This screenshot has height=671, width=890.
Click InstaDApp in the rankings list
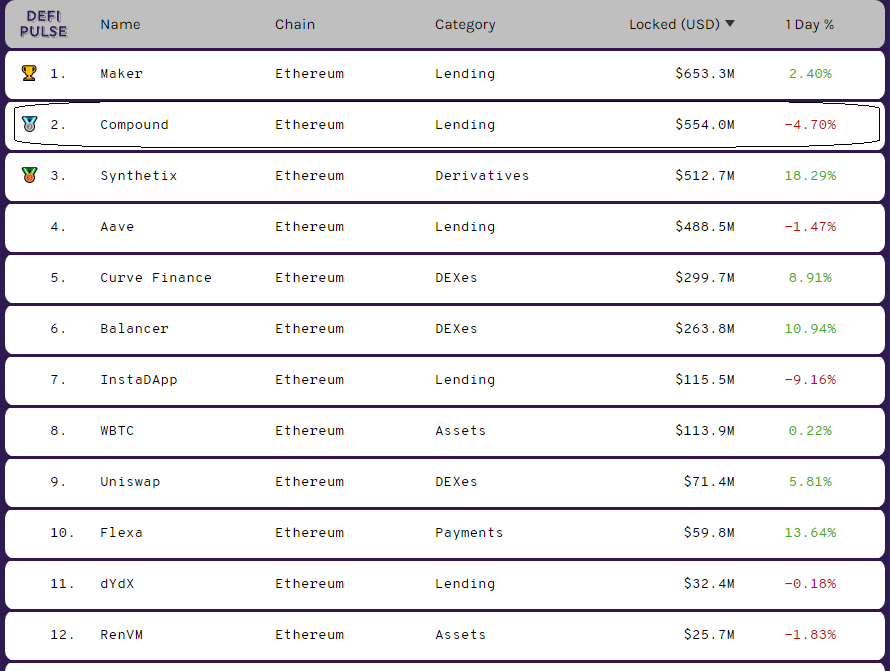tap(138, 380)
